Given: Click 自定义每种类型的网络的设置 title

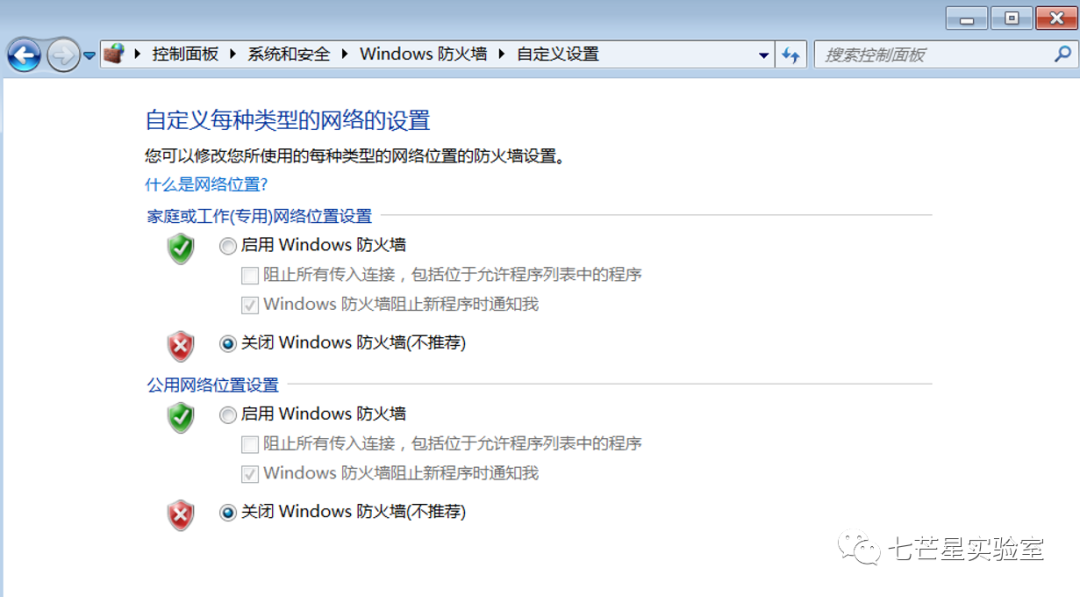Looking at the screenshot, I should click(287, 121).
